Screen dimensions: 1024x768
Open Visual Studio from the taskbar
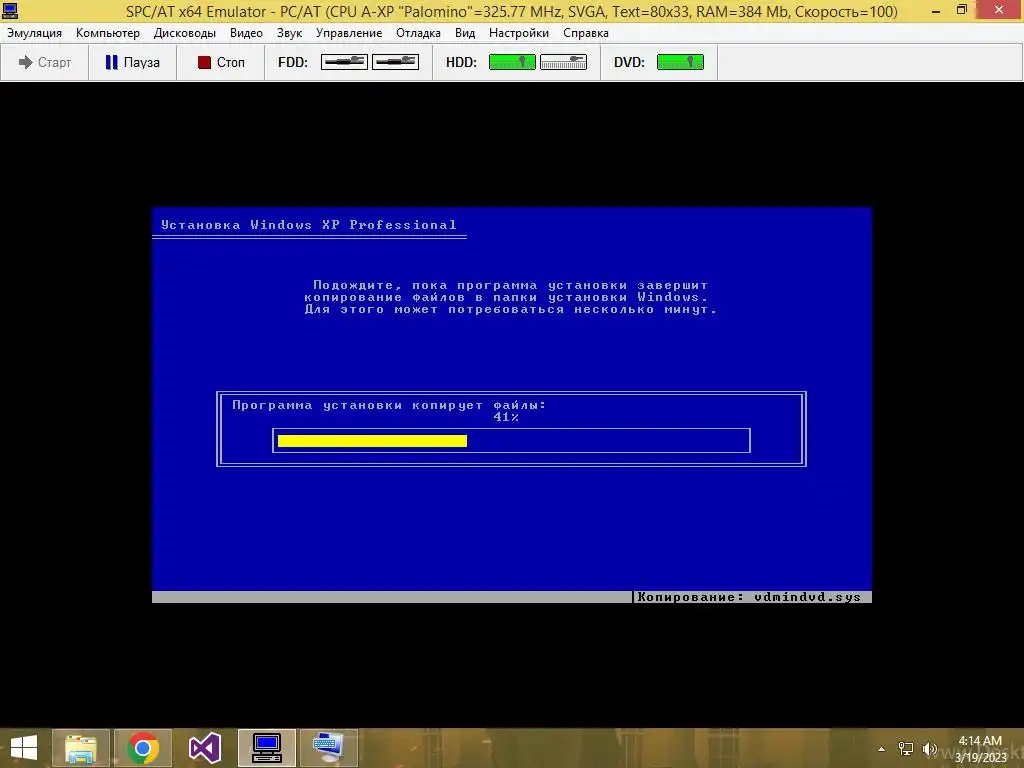(205, 748)
